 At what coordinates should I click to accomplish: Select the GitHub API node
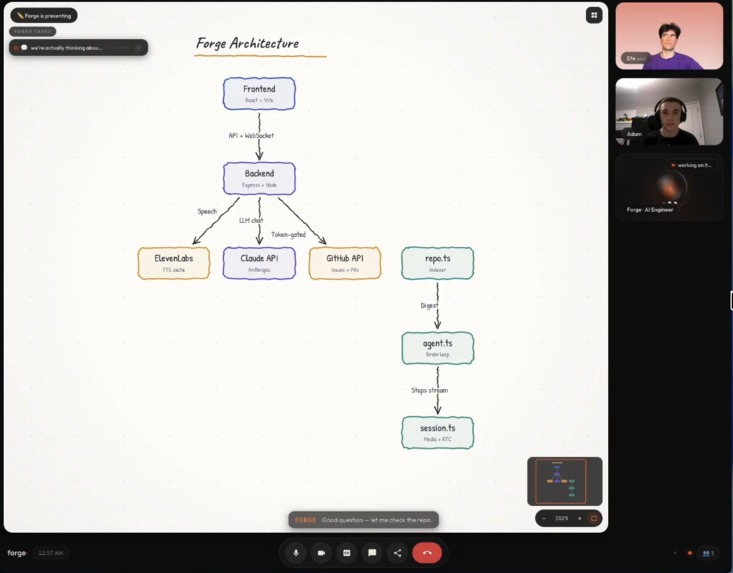coord(345,263)
